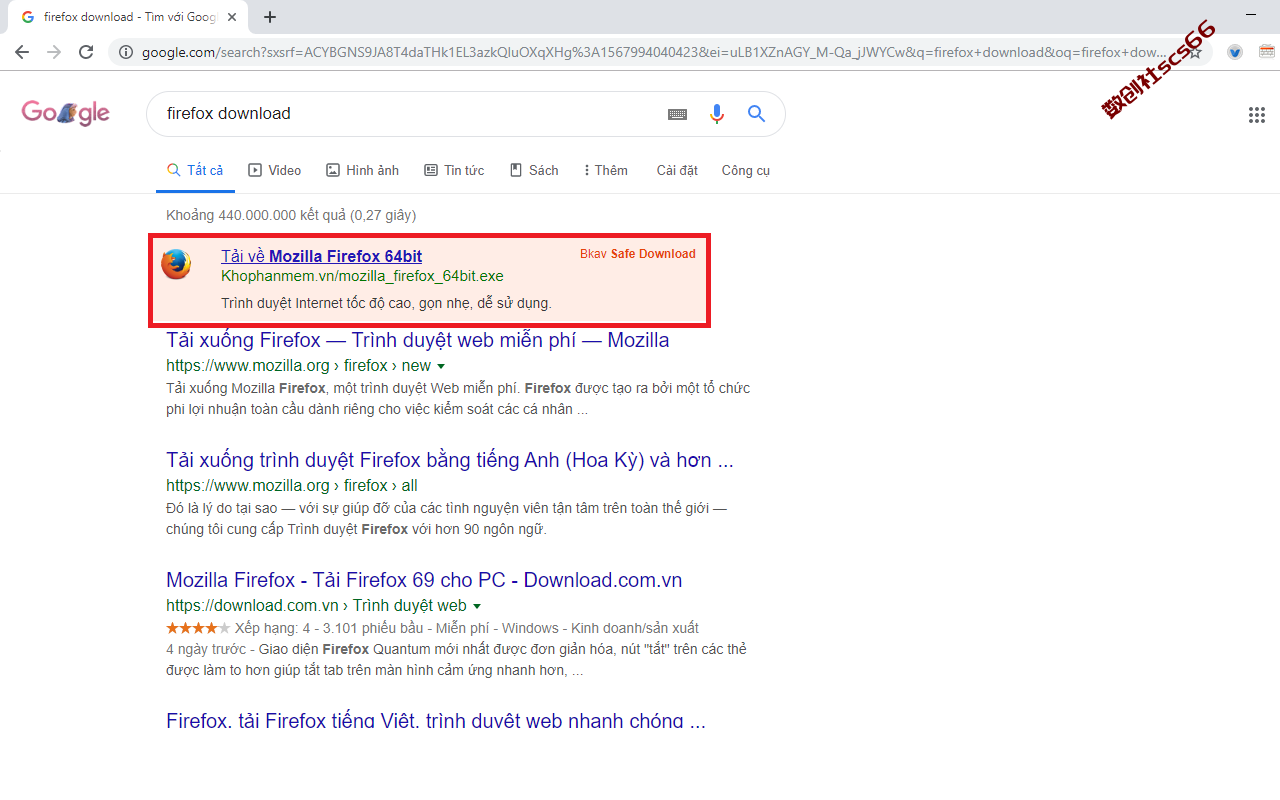The image size is (1280, 800).
Task: Bookmark this page with the star icon
Action: (1194, 52)
